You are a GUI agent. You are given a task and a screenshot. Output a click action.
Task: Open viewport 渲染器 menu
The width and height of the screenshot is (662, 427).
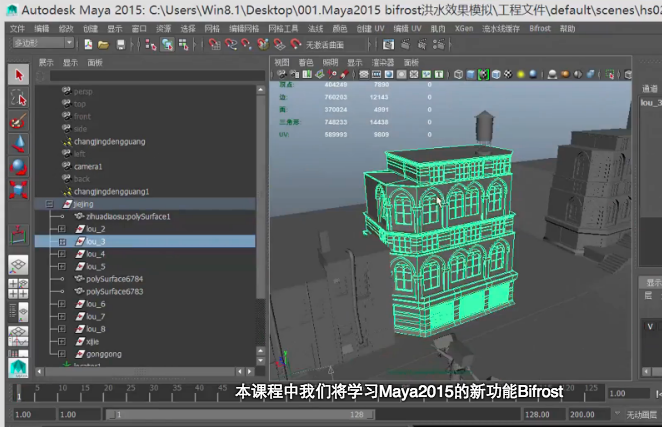pos(383,63)
